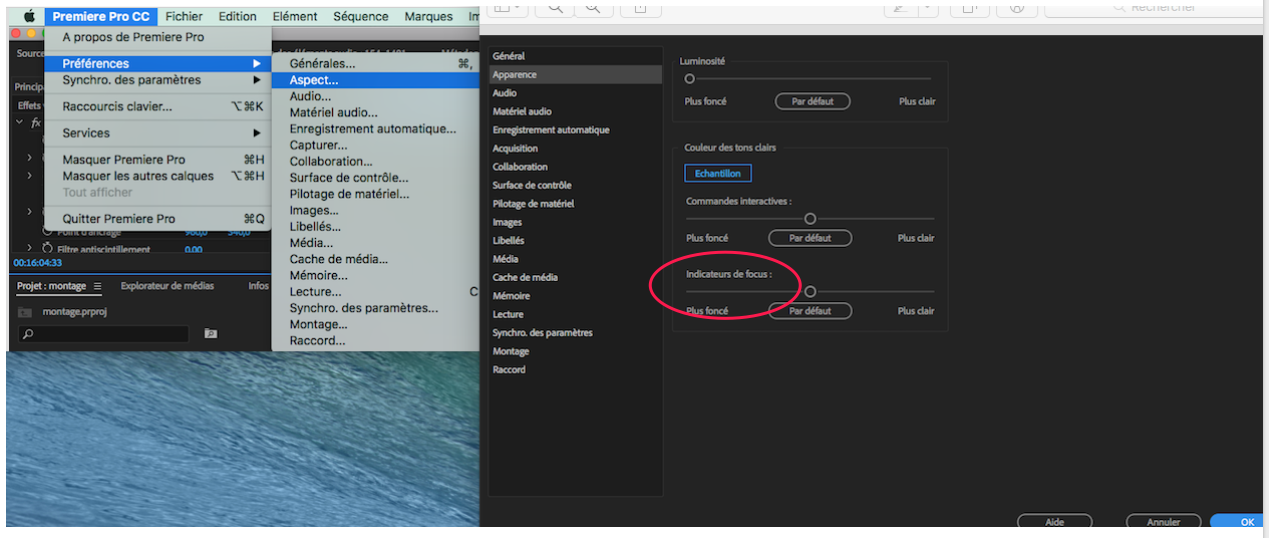Screen dimensions: 1269x538
Task: Reset Indicateurs de focus with Par défaut
Action: click(810, 311)
